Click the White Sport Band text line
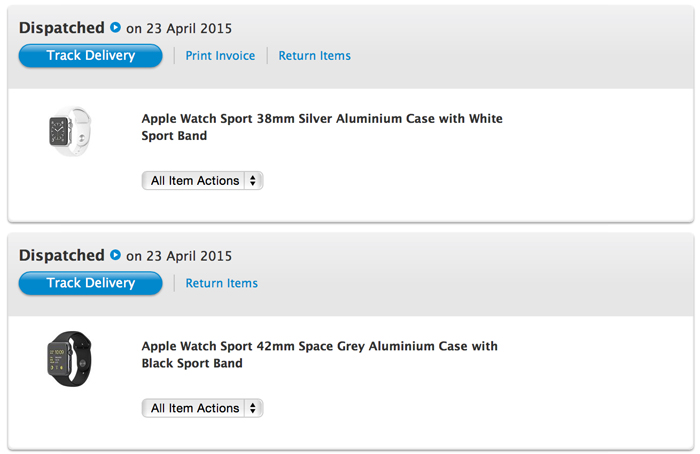The image size is (700, 454). [174, 136]
